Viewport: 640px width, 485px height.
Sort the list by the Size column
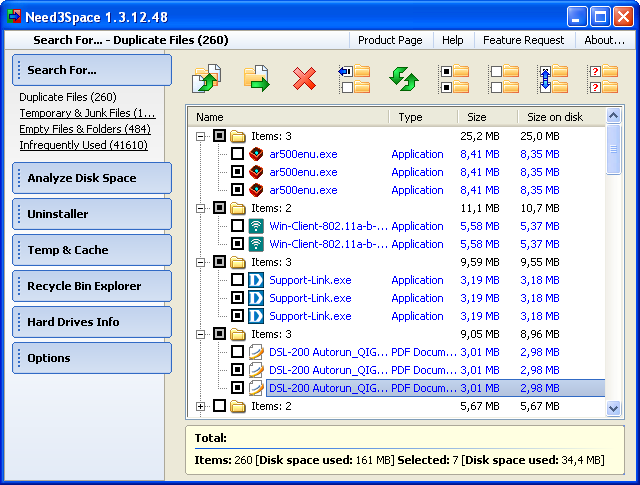(487, 117)
